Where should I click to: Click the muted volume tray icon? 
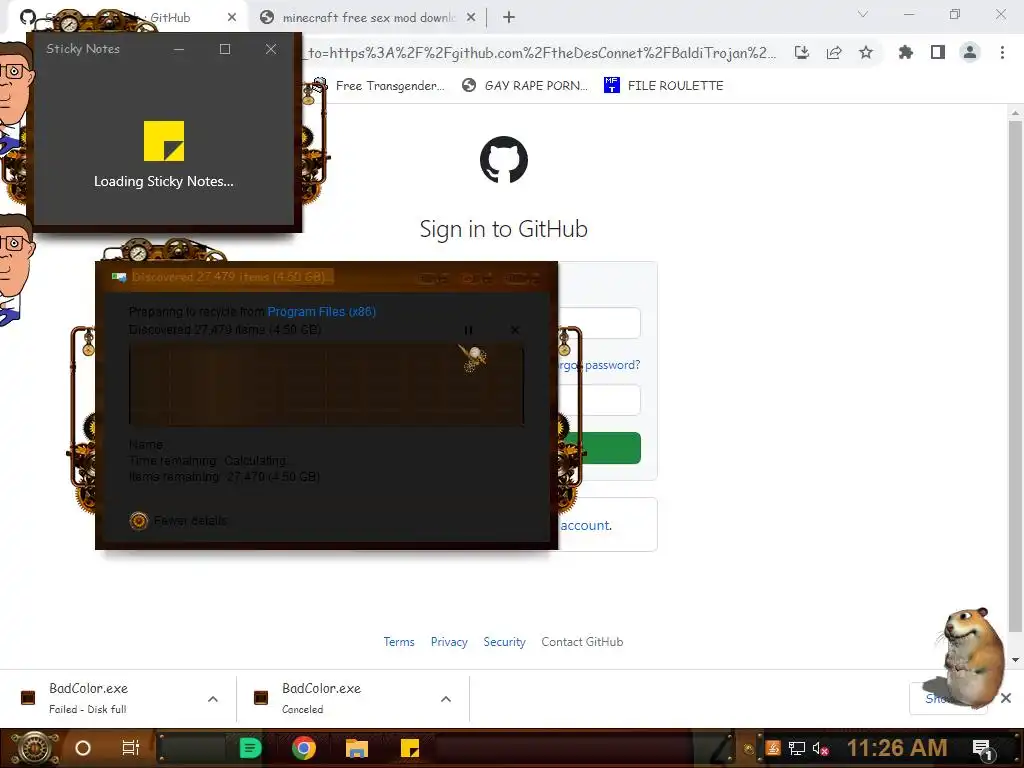click(820, 748)
